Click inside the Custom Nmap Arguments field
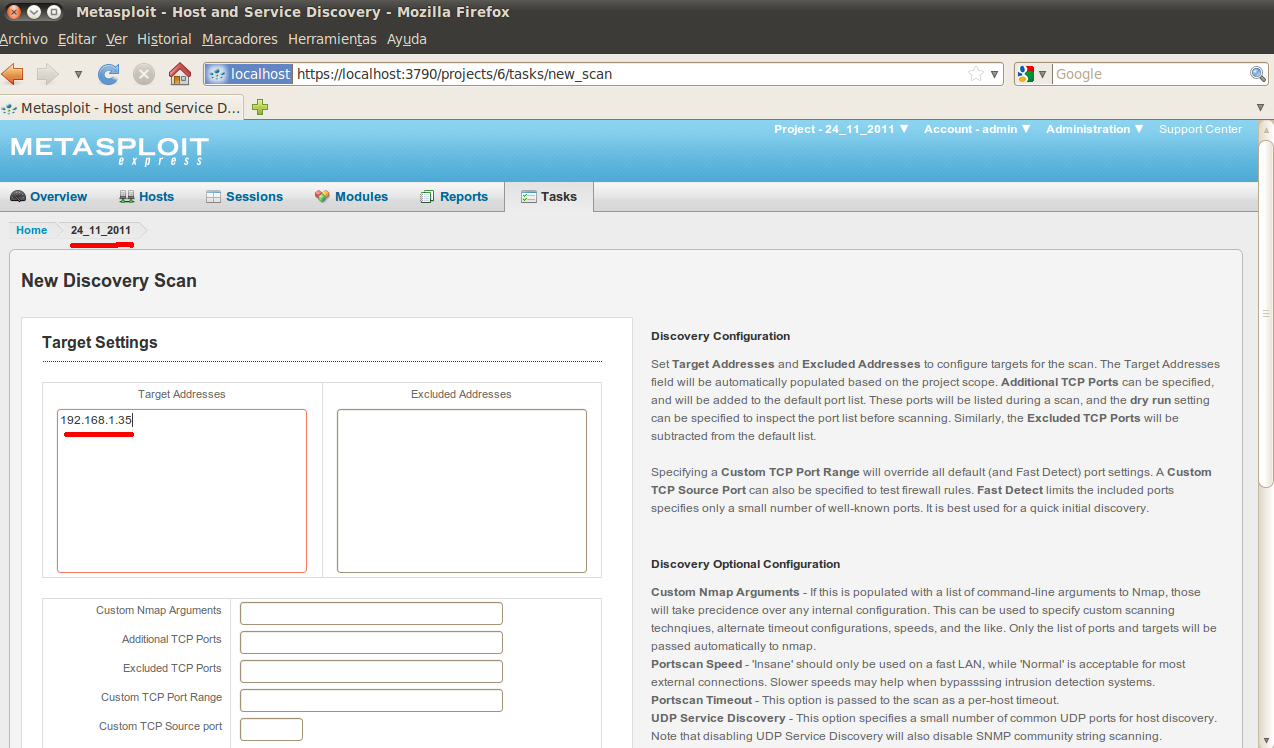This screenshot has height=748, width=1274. 370,613
